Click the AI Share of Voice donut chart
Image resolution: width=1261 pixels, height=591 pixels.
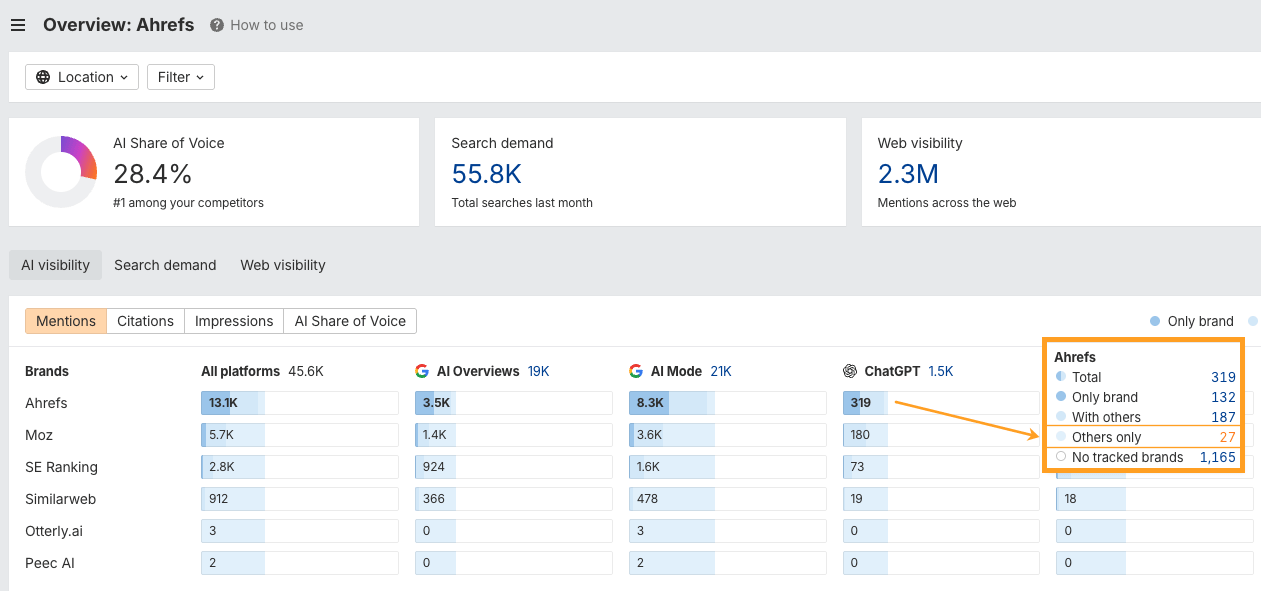[62, 171]
